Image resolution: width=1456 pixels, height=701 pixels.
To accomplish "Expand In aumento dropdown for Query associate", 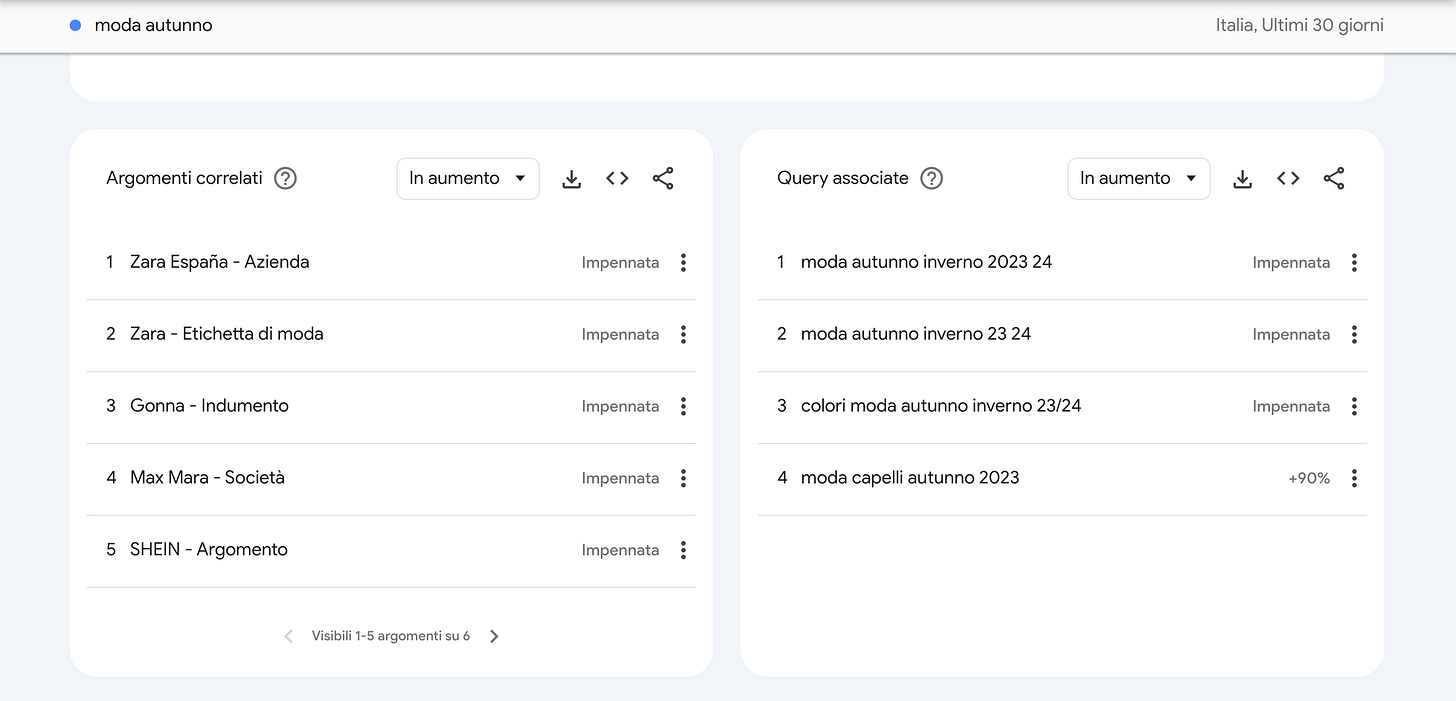I will point(1138,179).
